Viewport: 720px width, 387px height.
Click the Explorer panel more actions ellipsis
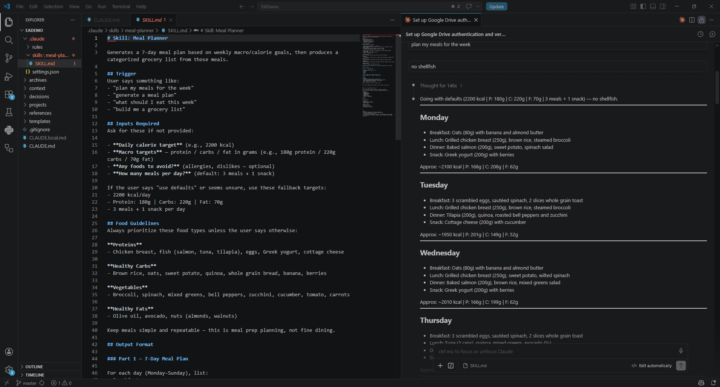coord(73,20)
